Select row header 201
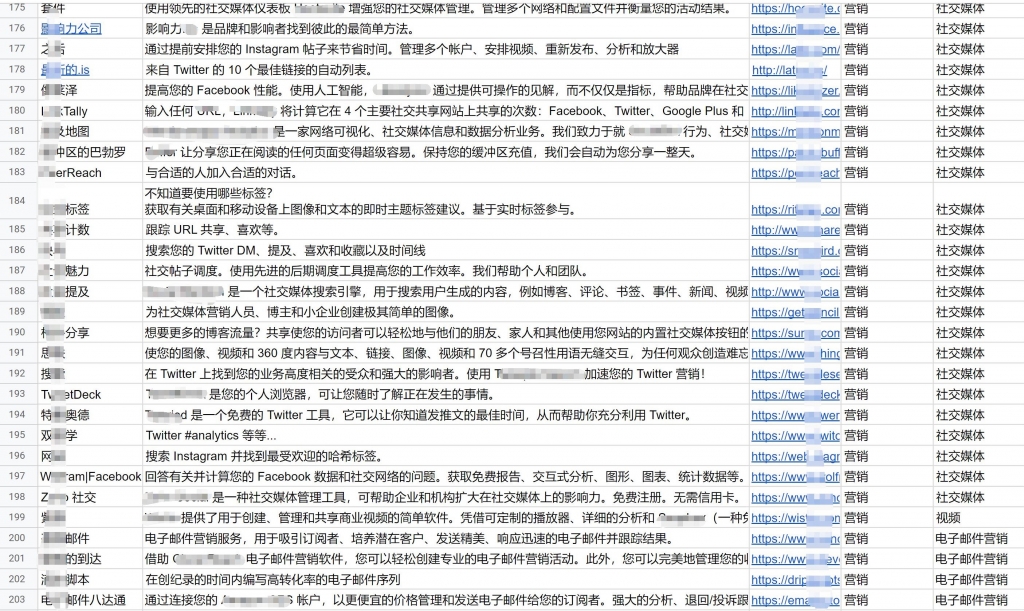Image resolution: width=1024 pixels, height=611 pixels. click(18, 558)
